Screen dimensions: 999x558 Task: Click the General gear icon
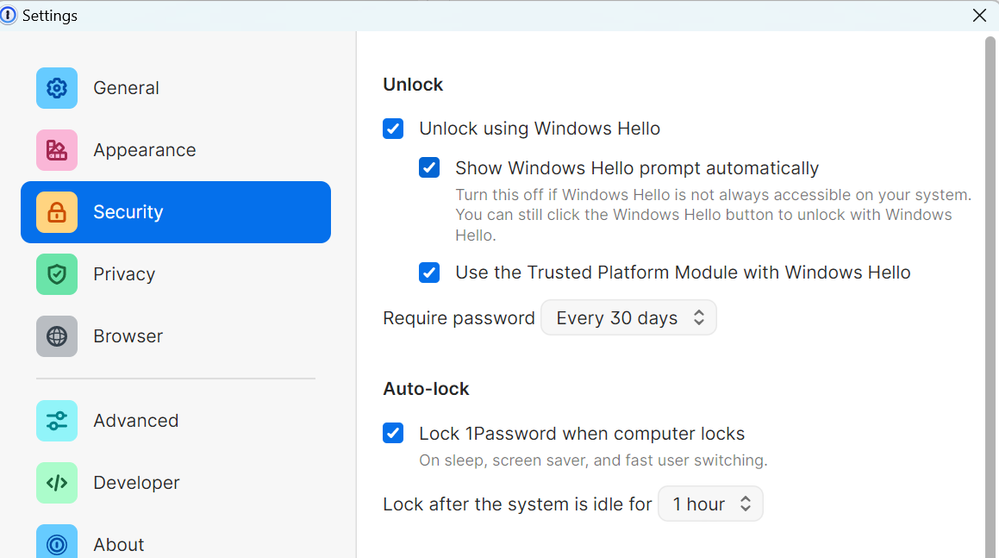tap(57, 88)
